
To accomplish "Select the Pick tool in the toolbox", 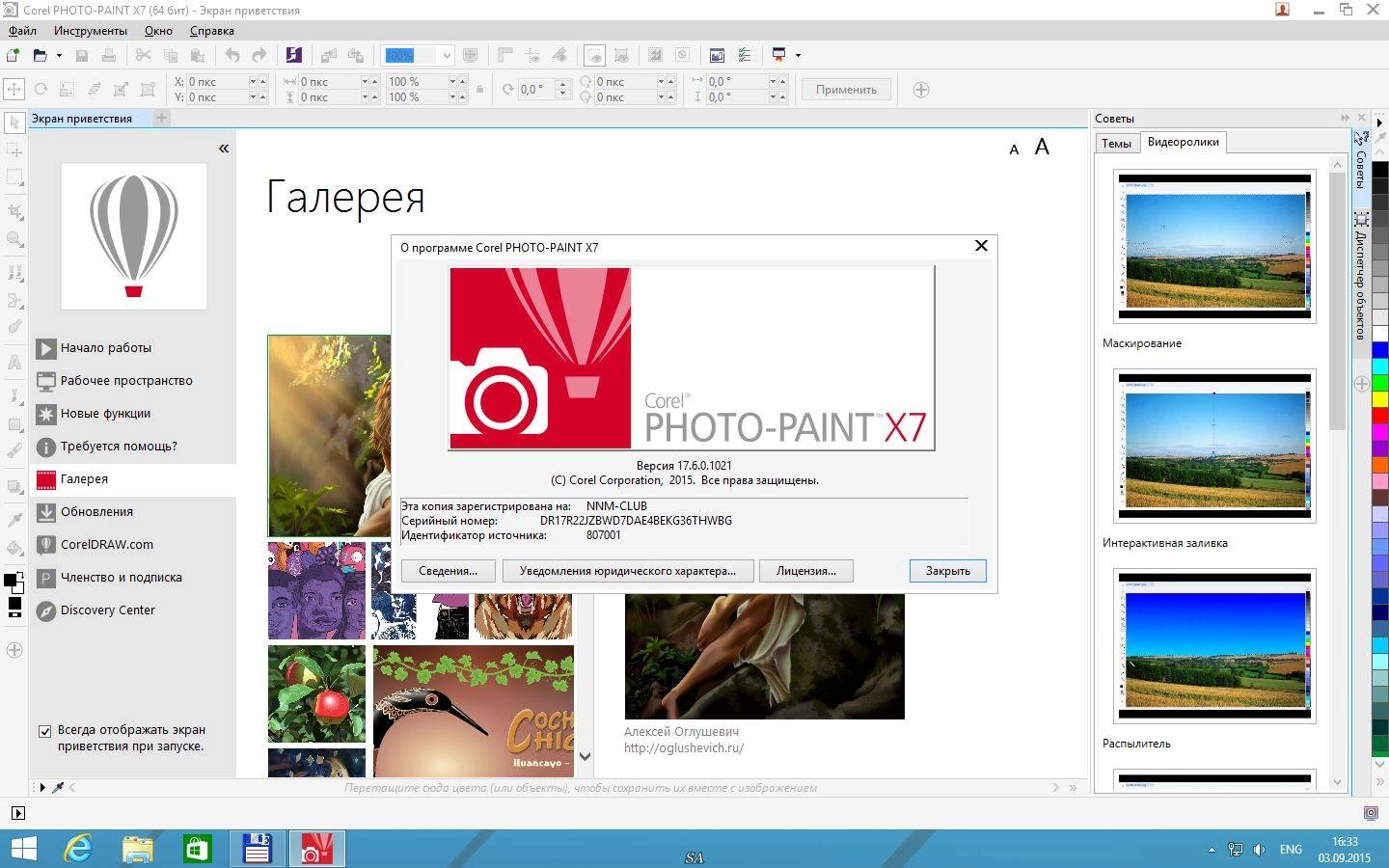I will 14,122.
